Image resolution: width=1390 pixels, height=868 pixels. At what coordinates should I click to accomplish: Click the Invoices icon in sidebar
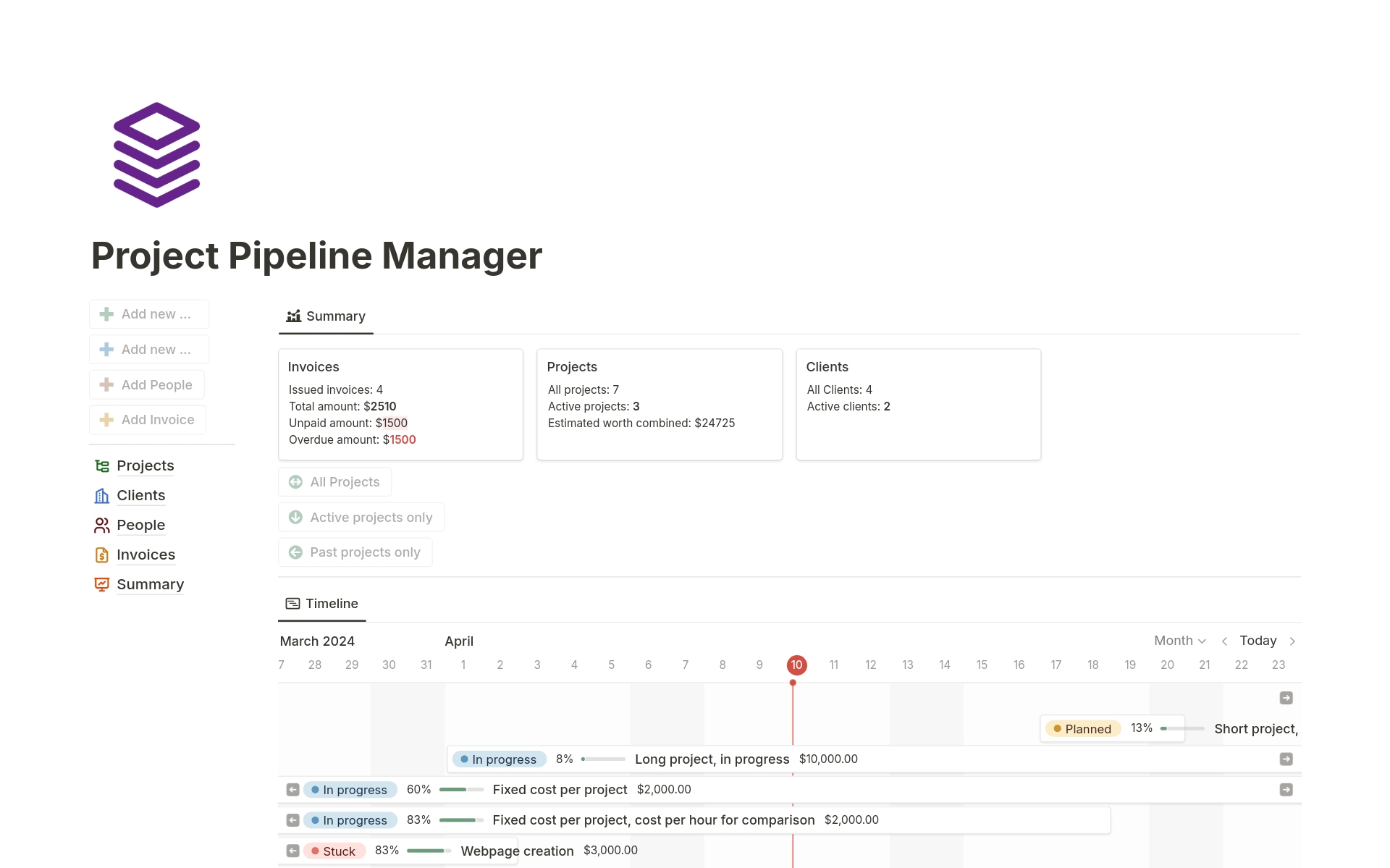[102, 553]
